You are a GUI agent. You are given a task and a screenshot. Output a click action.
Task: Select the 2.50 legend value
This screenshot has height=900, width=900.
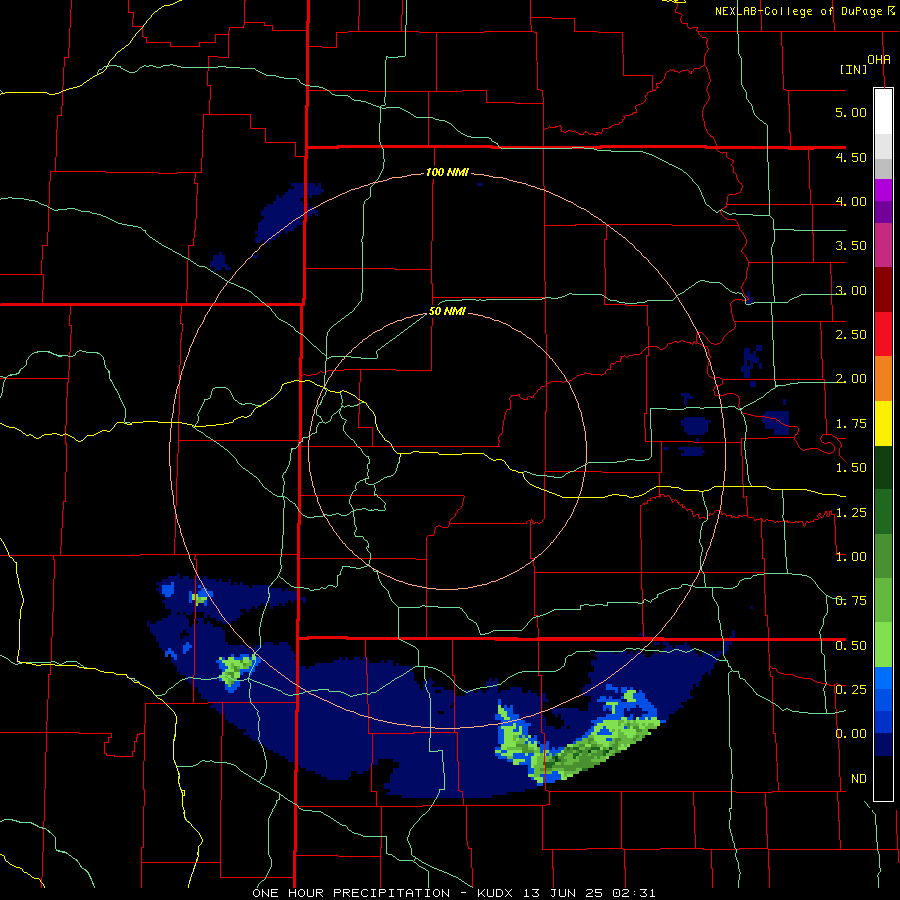pyautogui.click(x=851, y=335)
